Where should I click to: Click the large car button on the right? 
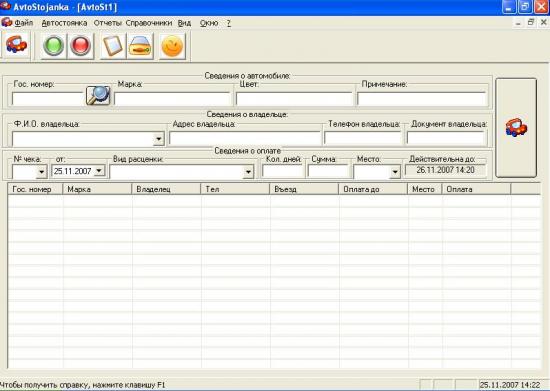(x=516, y=128)
